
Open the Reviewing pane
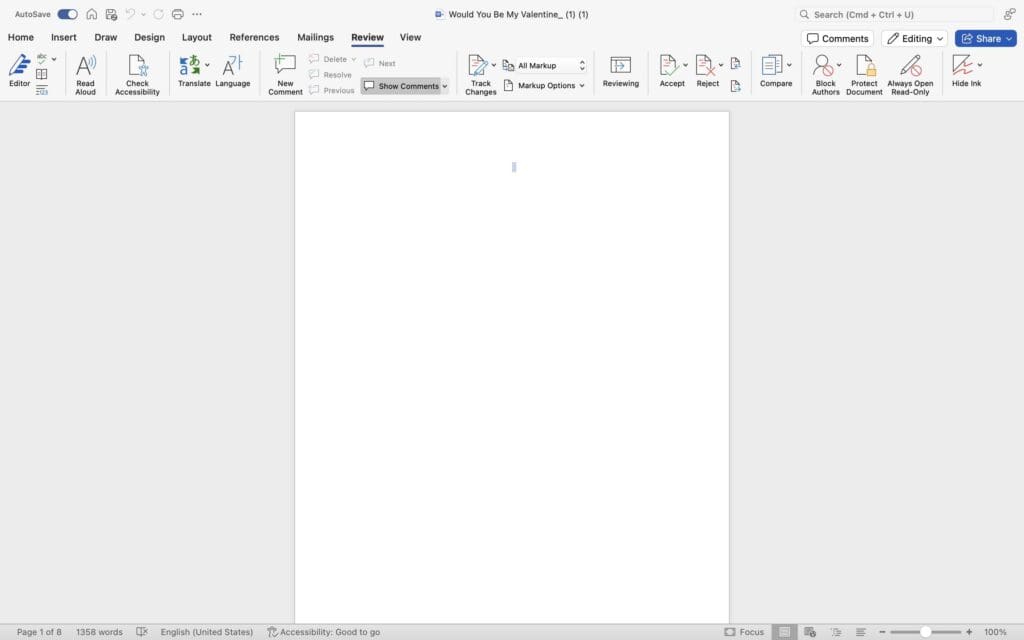pos(620,70)
